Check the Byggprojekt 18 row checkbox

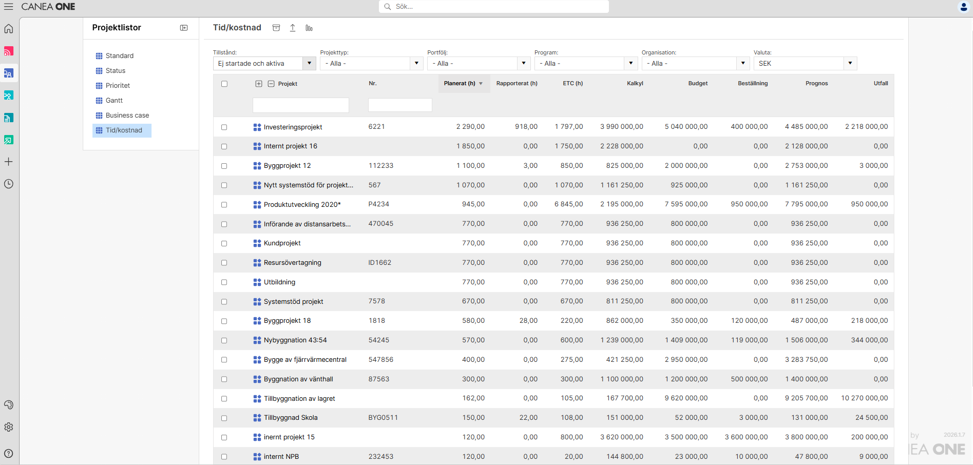point(224,321)
